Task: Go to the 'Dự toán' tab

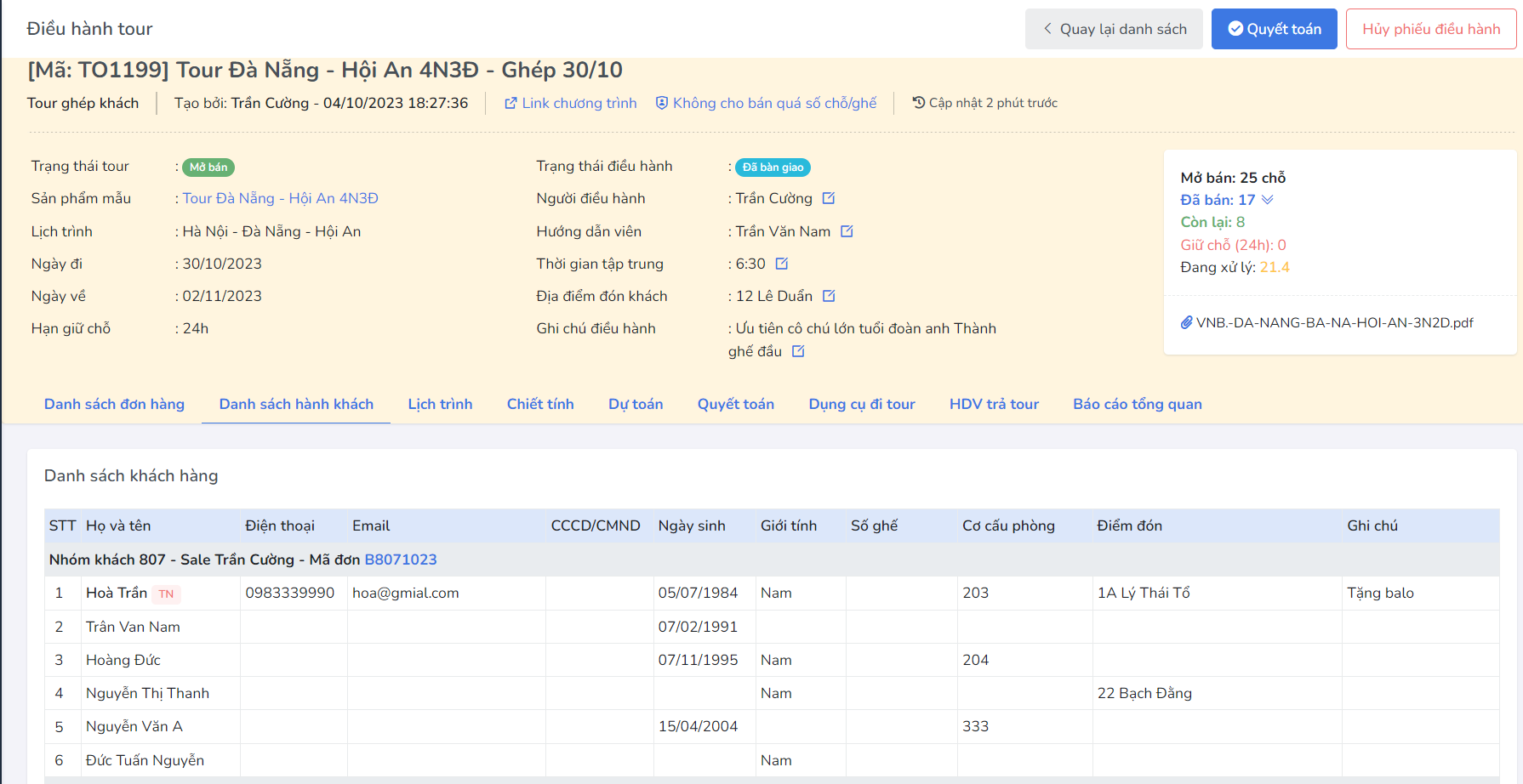Action: tap(636, 404)
